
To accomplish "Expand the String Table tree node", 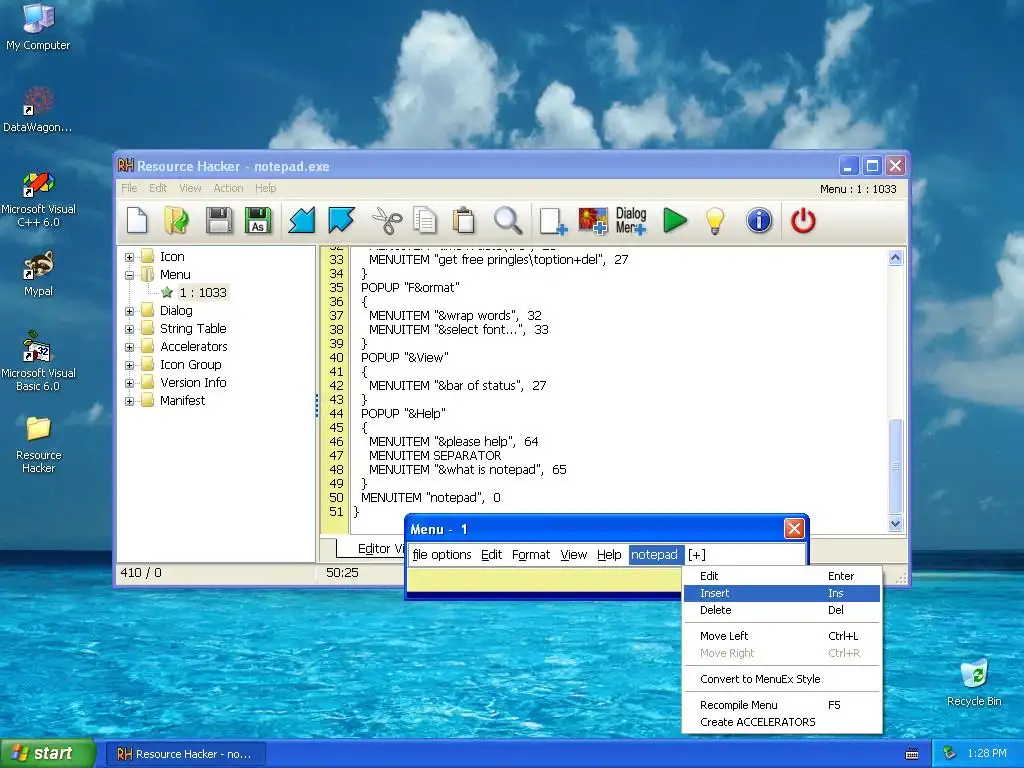I will tap(129, 329).
